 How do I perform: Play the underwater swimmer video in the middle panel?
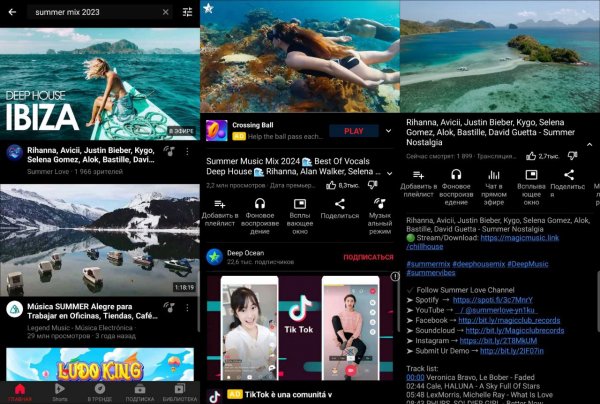[x=300, y=57]
